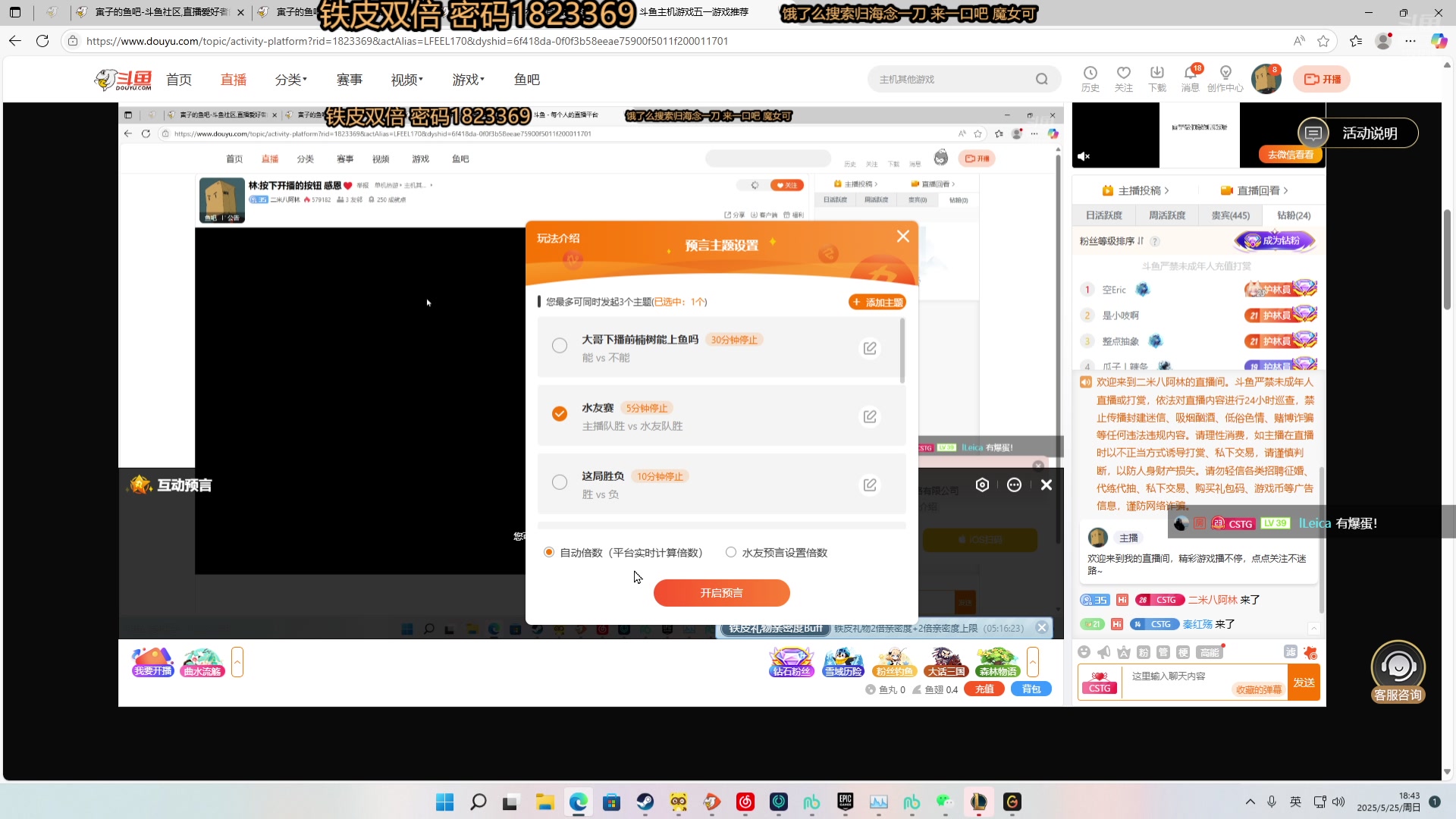The image size is (1456, 819).
Task: Expand 主播投稿 section
Action: [1135, 191]
